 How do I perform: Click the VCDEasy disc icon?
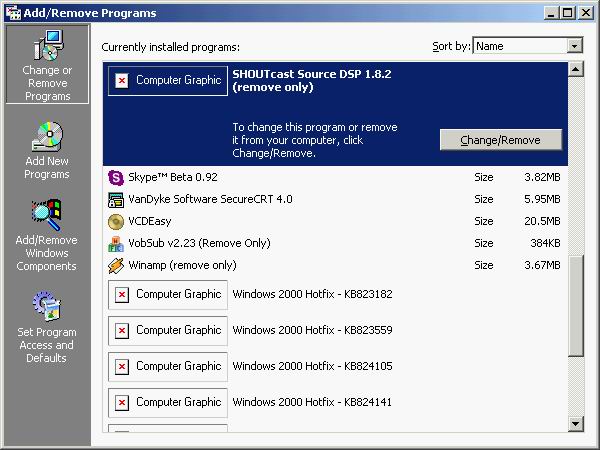pos(116,222)
